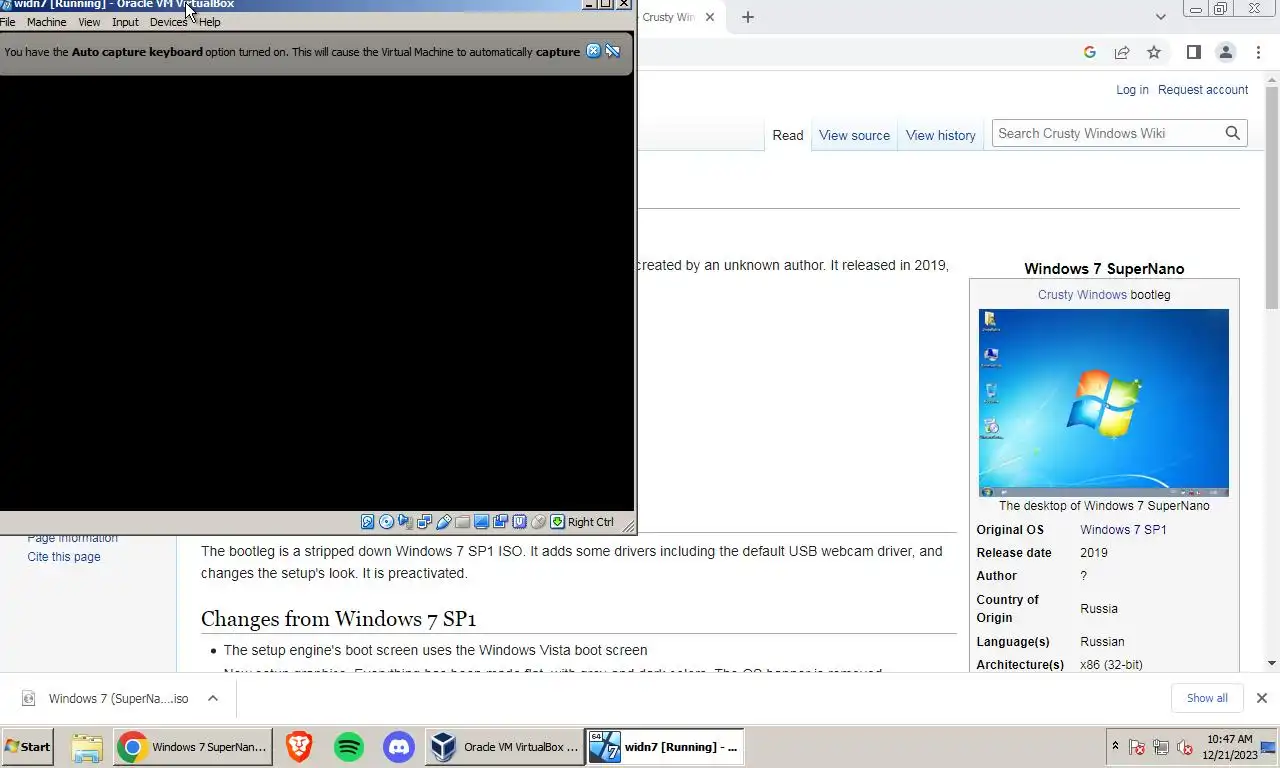The image size is (1280, 768).
Task: Click Show all downloads button
Action: [1207, 698]
